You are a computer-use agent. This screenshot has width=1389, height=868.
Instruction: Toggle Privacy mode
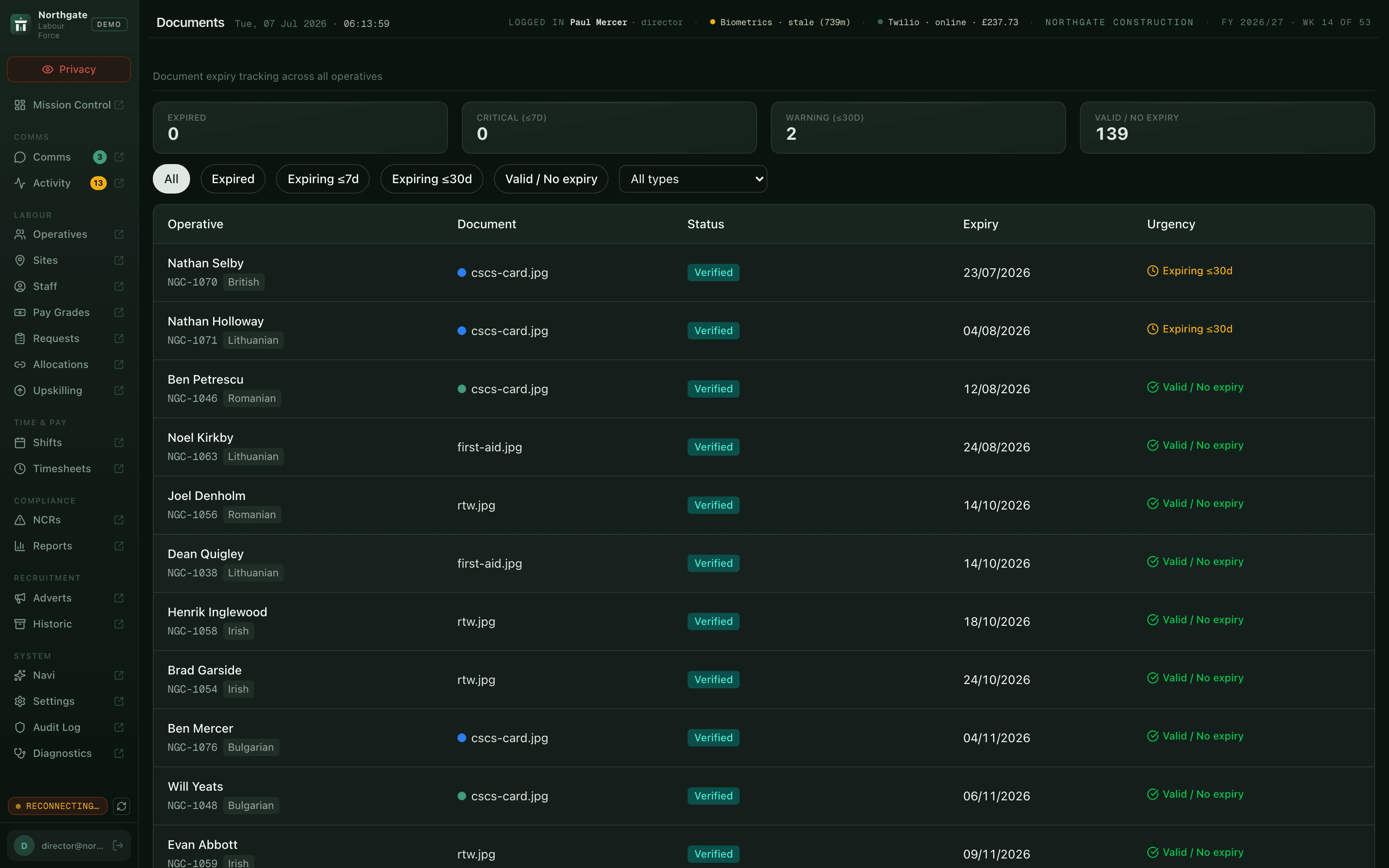[69, 69]
